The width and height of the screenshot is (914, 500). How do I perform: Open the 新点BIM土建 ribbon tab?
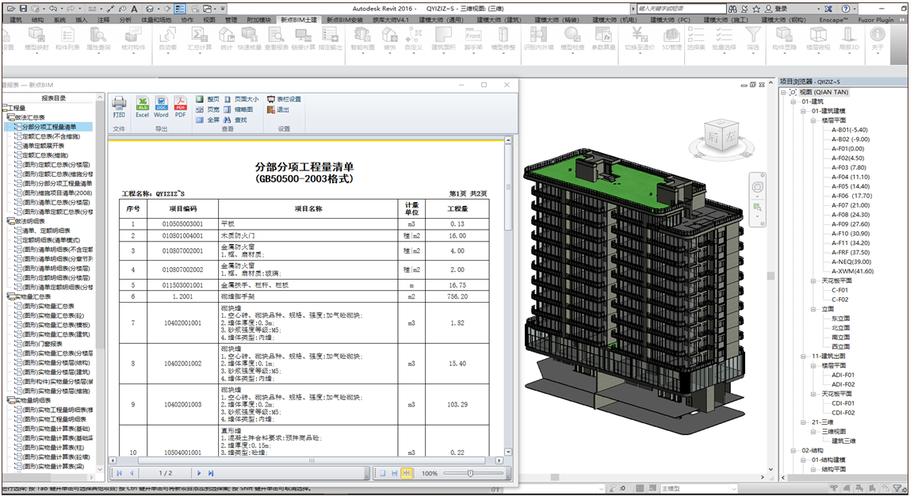[x=298, y=20]
